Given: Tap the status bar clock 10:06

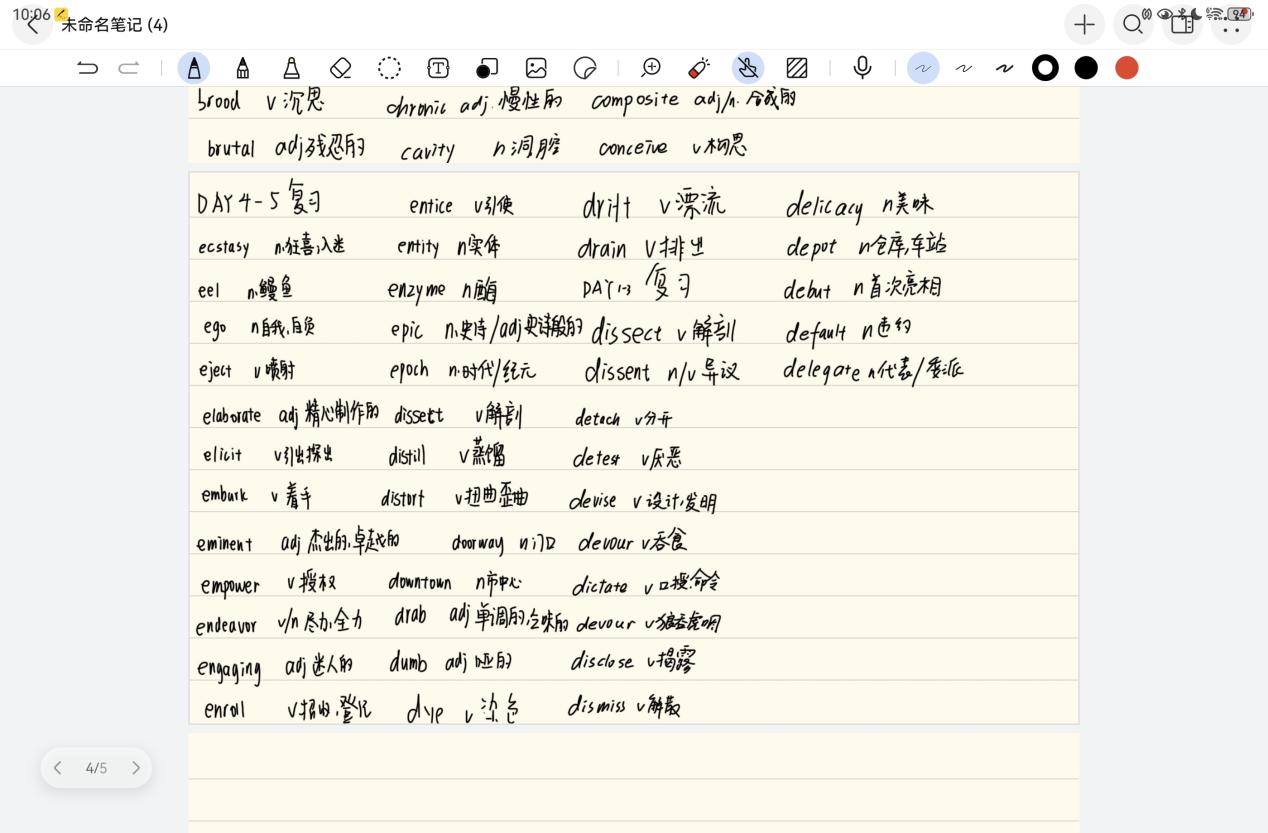Looking at the screenshot, I should pyautogui.click(x=31, y=14).
